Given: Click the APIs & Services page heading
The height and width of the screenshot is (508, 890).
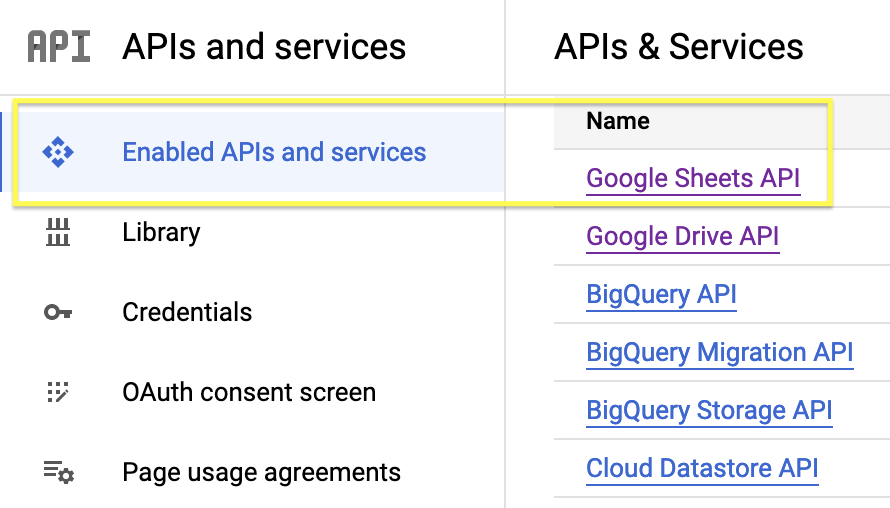Looking at the screenshot, I should pos(679,47).
